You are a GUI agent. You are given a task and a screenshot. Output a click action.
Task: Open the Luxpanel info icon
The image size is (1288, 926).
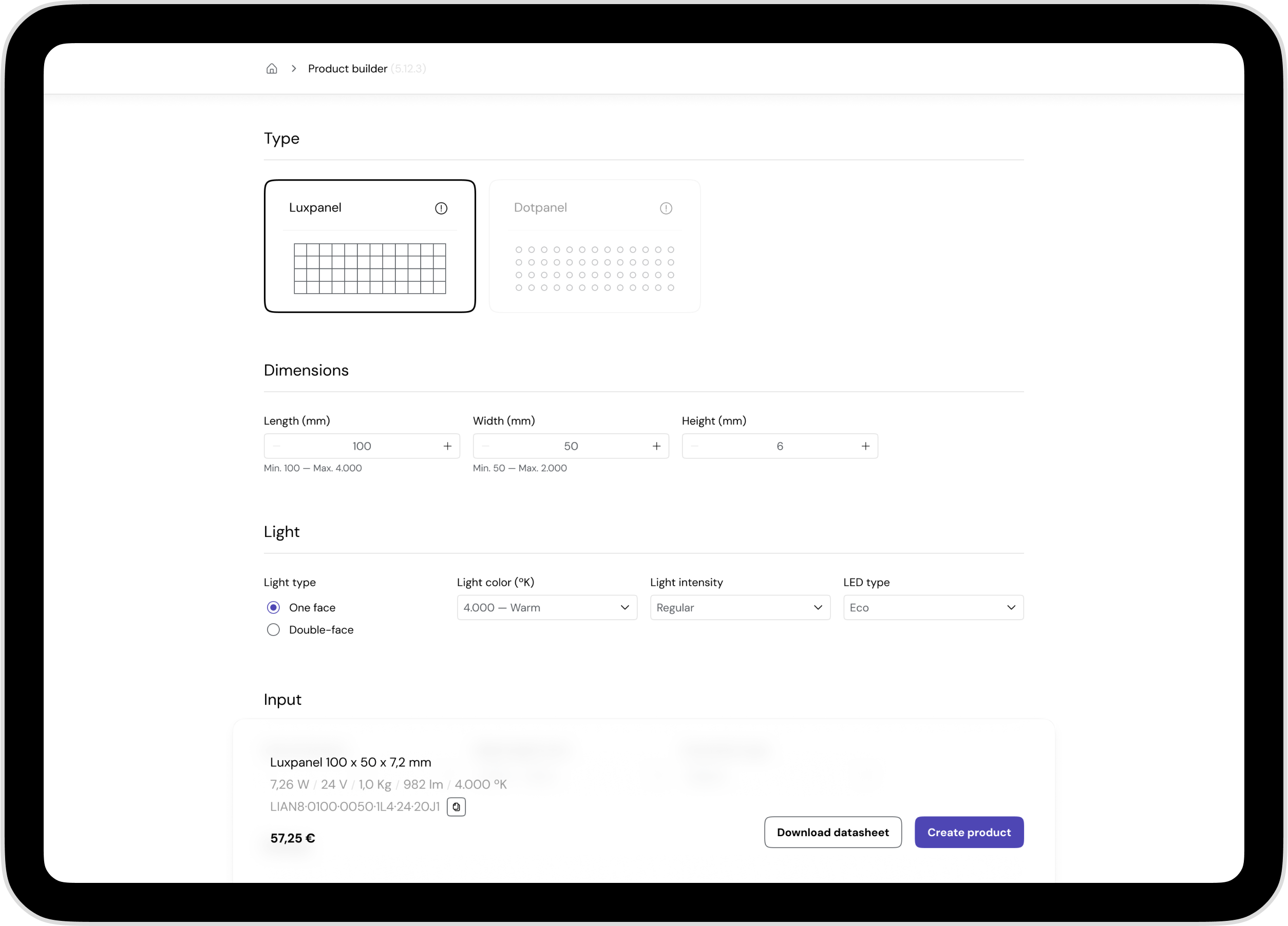point(441,208)
